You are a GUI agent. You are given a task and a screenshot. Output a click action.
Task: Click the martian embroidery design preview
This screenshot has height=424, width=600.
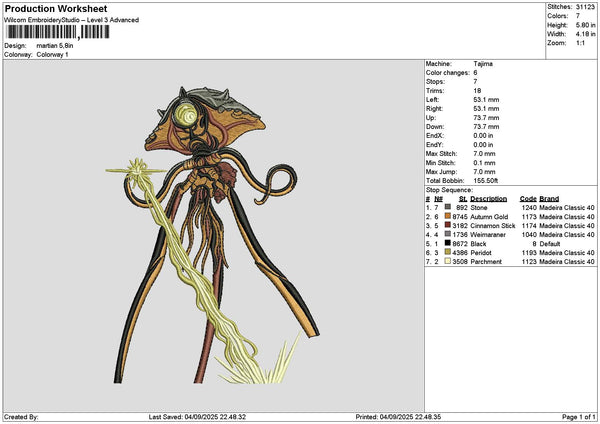coord(212,235)
